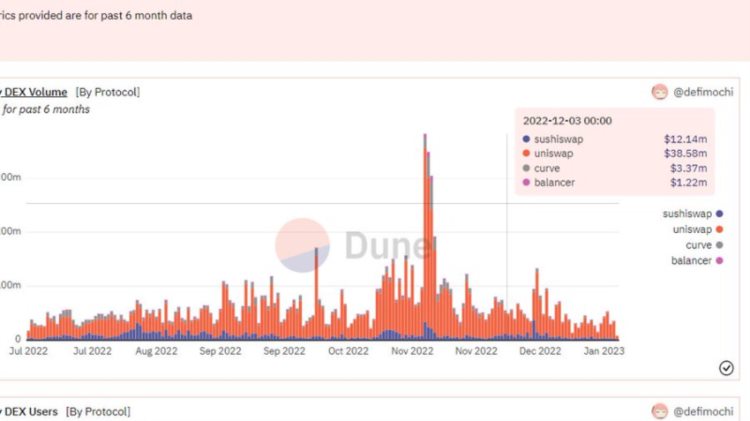The image size is (750, 421).
Task: Toggle uniswap series label in chart legend
Action: click(x=689, y=229)
